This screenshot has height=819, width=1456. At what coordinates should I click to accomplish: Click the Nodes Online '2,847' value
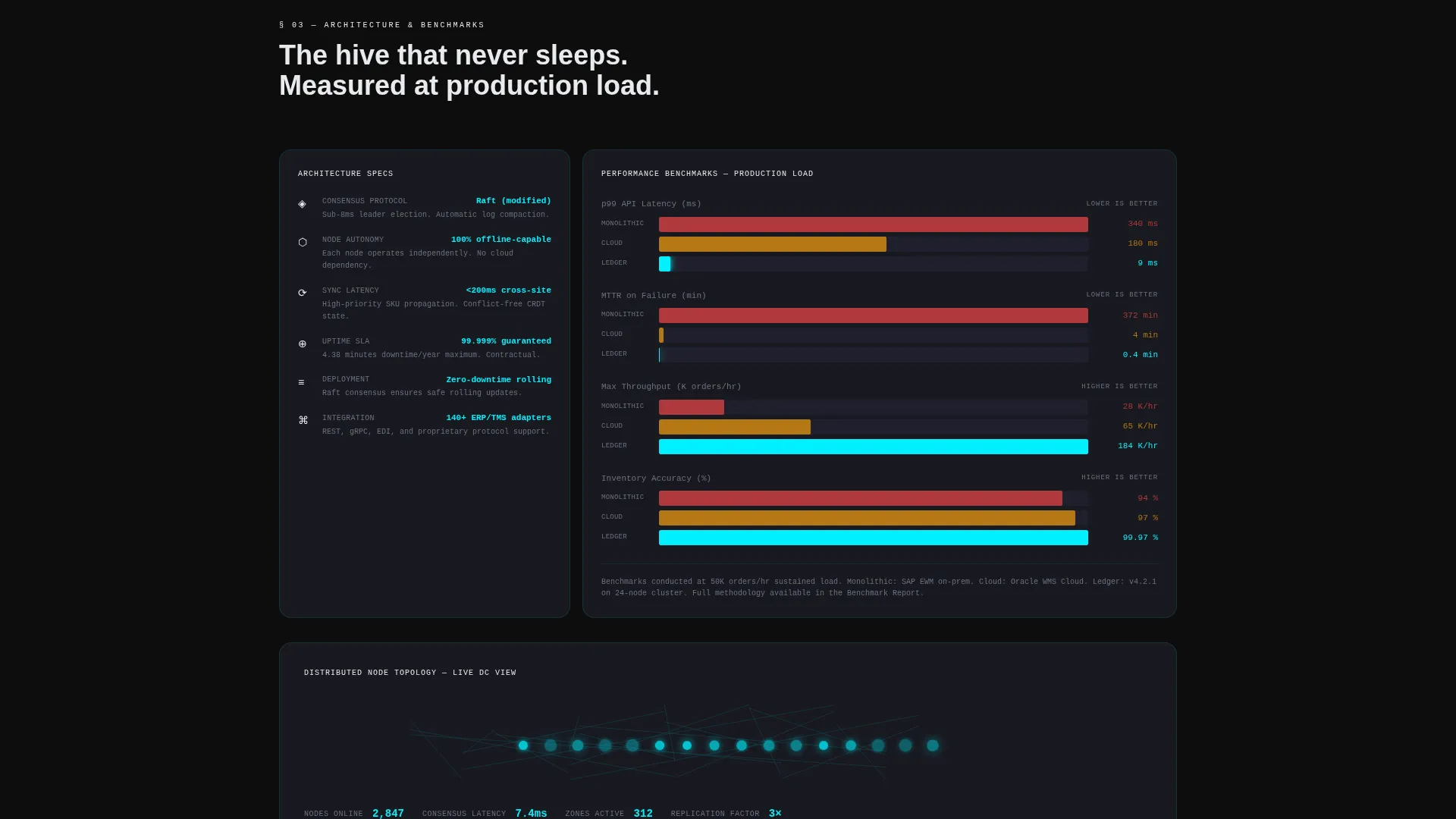(x=388, y=813)
